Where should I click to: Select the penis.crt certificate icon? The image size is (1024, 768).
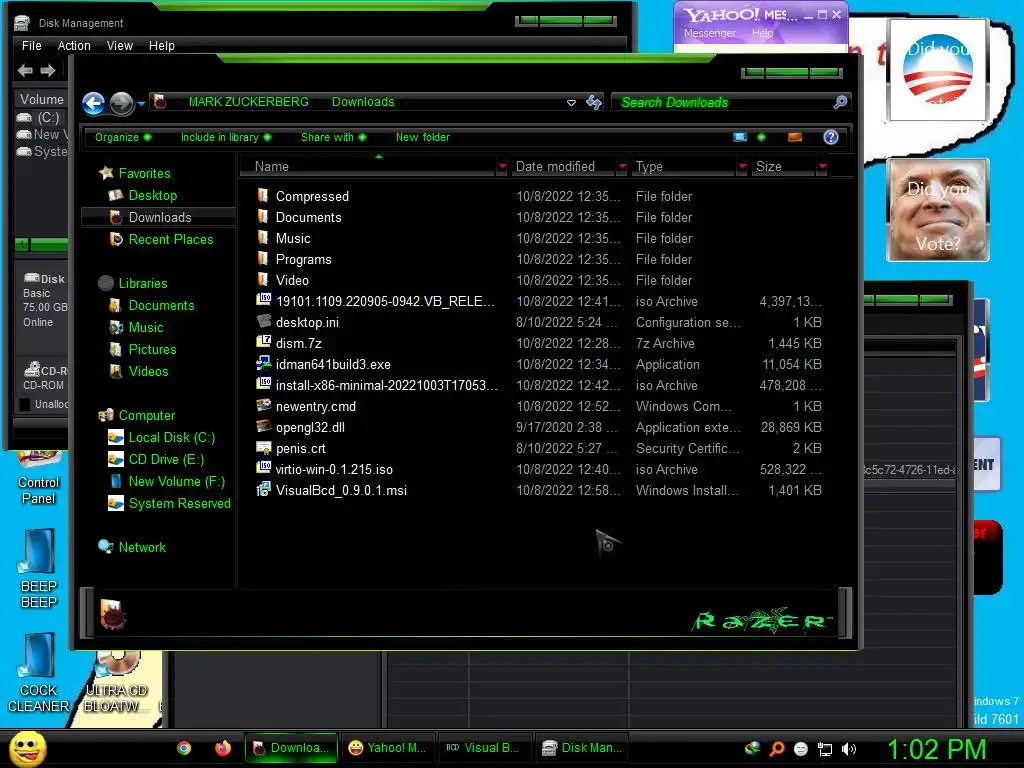pyautogui.click(x=263, y=447)
